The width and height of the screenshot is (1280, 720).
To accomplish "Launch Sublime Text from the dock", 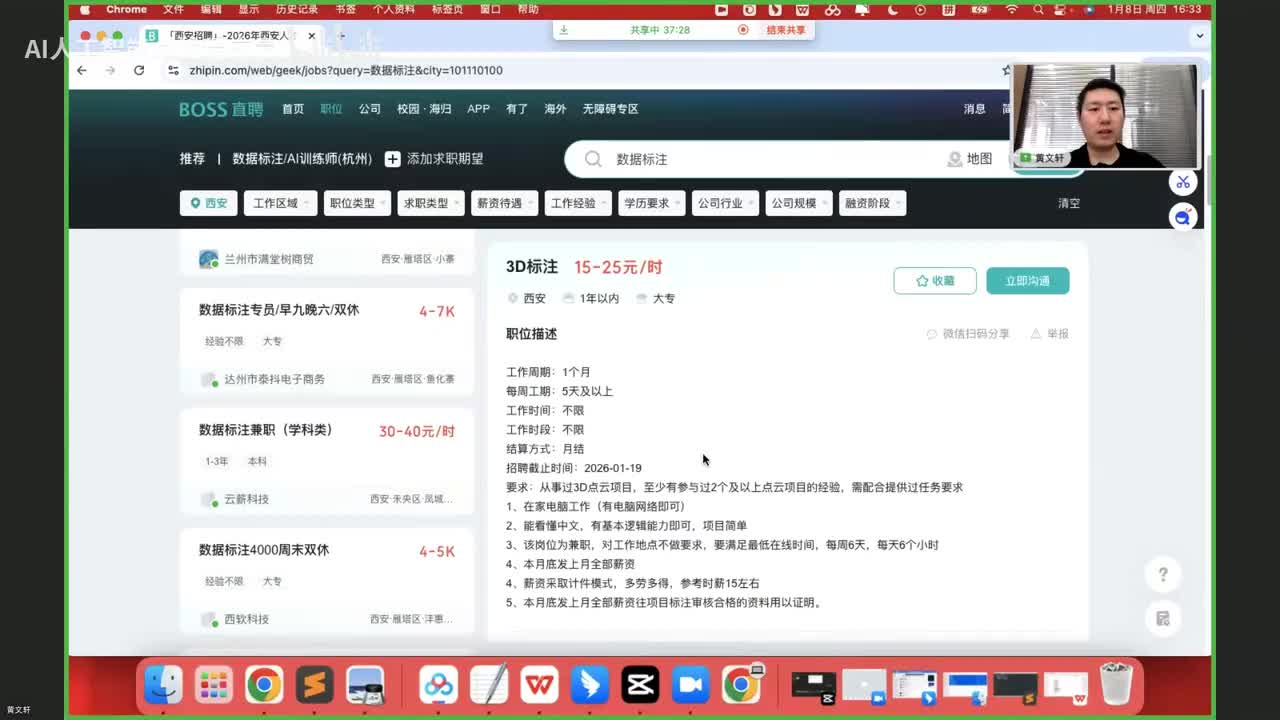I will (x=314, y=685).
